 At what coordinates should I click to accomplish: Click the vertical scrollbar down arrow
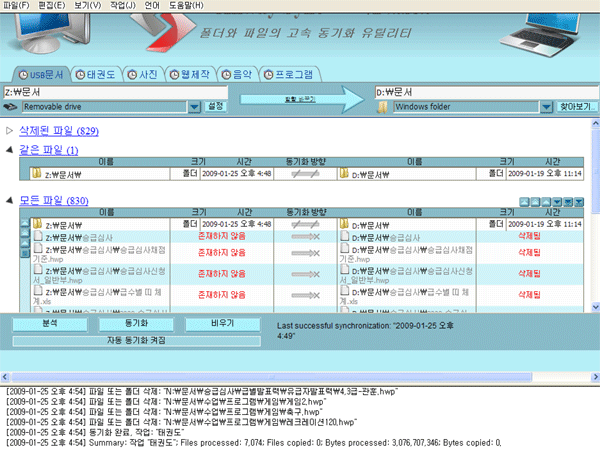(x=595, y=307)
